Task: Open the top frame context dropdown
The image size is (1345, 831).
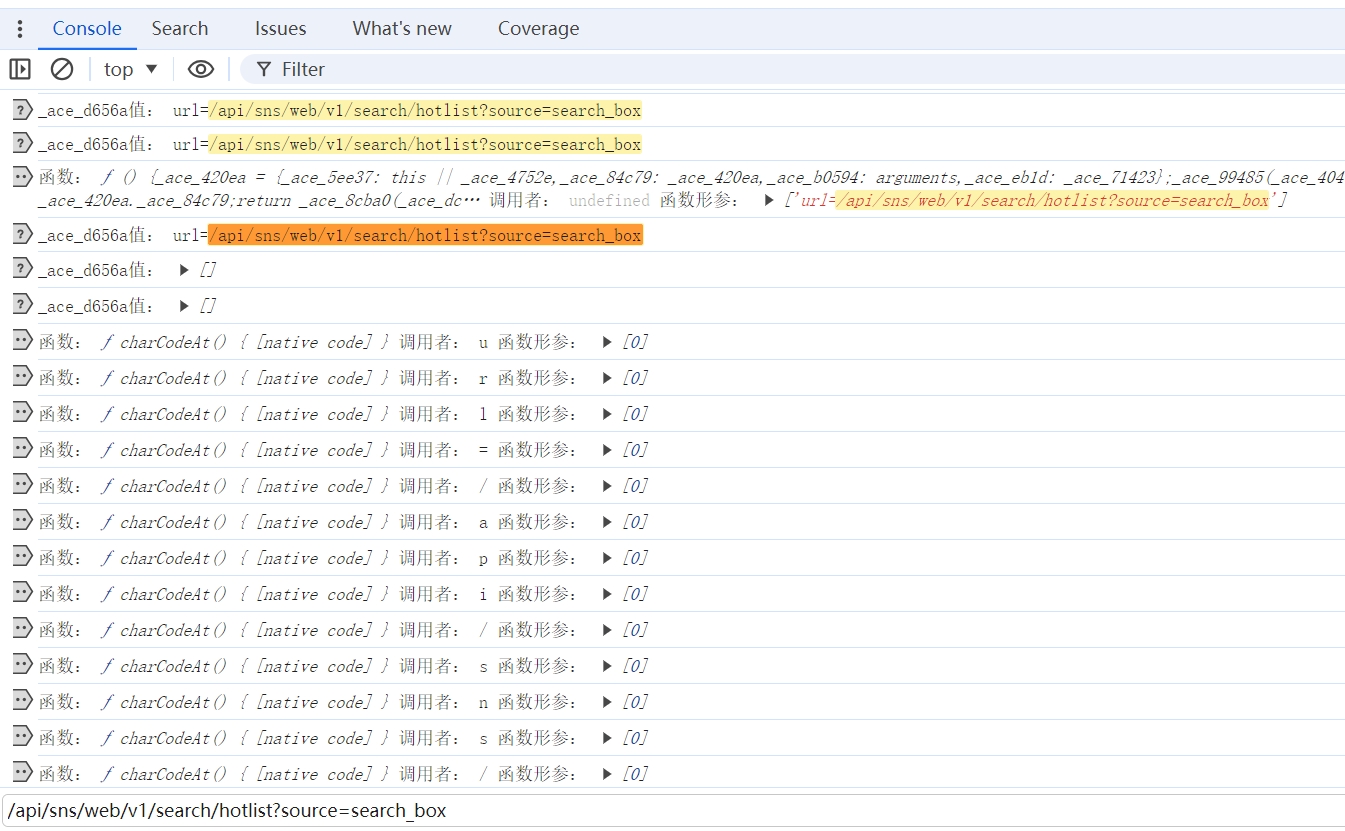Action: pos(129,69)
